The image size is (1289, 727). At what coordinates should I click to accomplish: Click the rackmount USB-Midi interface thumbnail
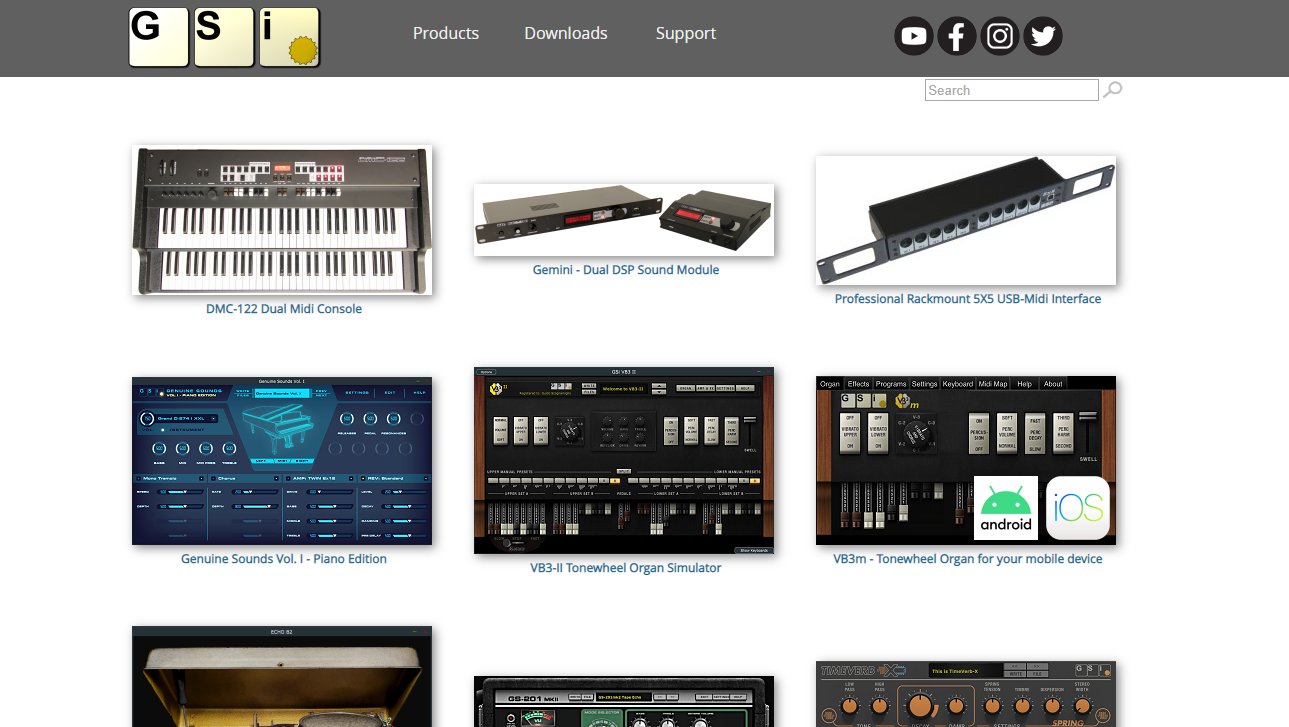coord(966,220)
